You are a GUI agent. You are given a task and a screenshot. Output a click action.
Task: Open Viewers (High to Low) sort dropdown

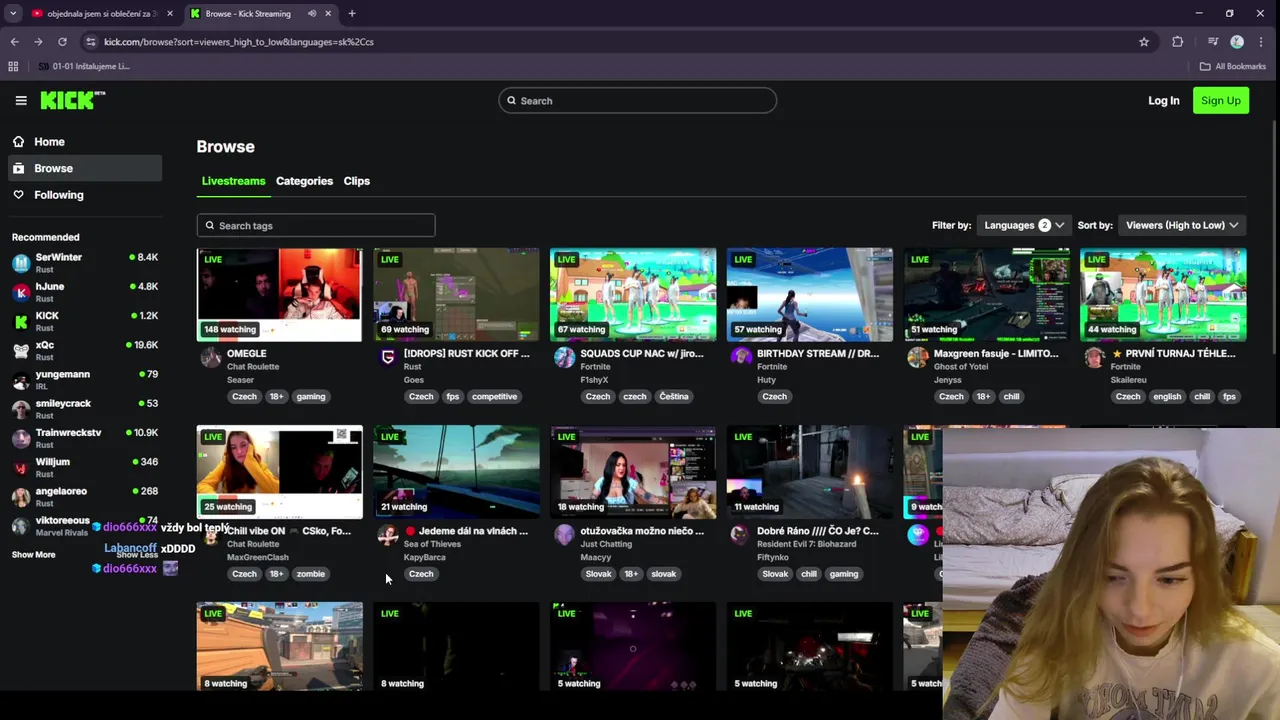tap(1182, 225)
